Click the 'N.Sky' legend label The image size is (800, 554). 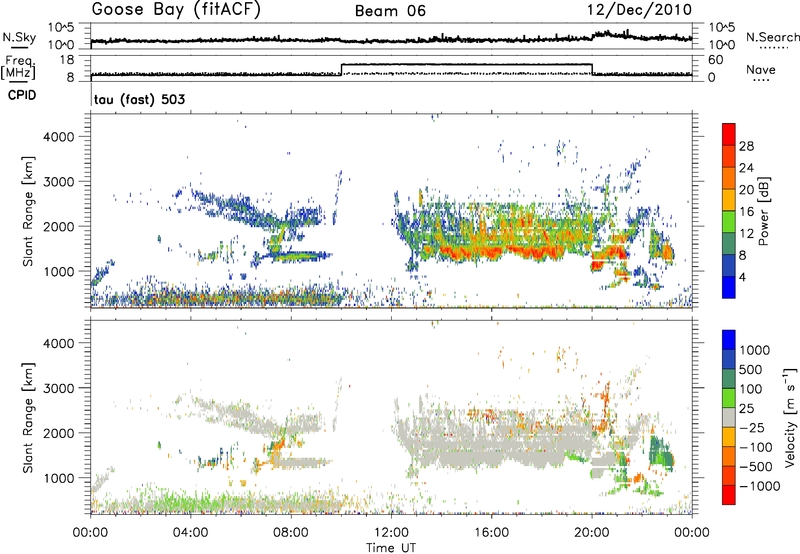tap(19, 37)
